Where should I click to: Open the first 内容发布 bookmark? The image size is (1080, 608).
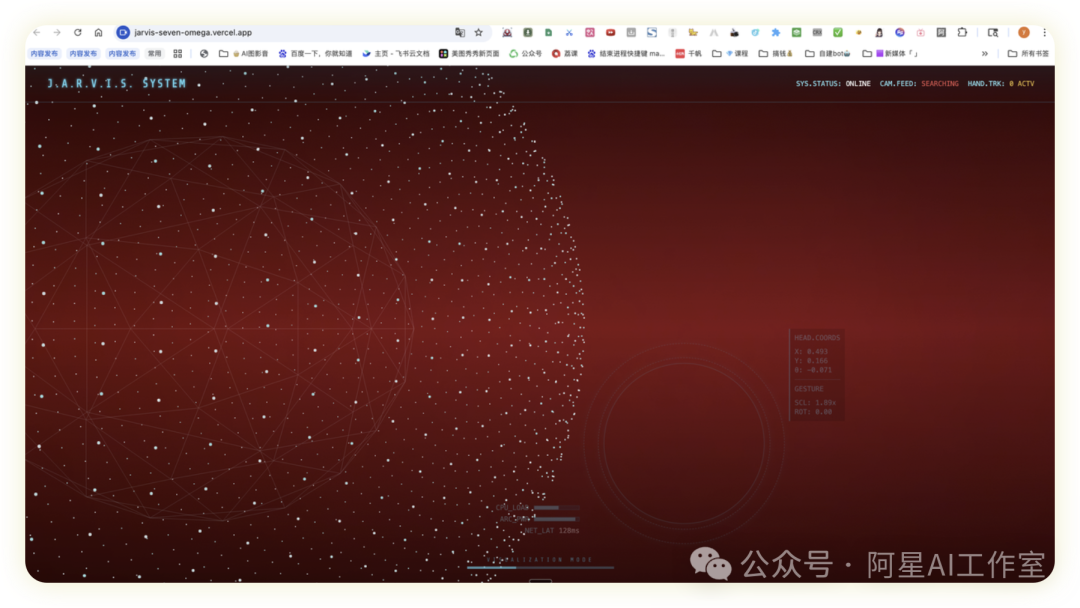coord(44,54)
